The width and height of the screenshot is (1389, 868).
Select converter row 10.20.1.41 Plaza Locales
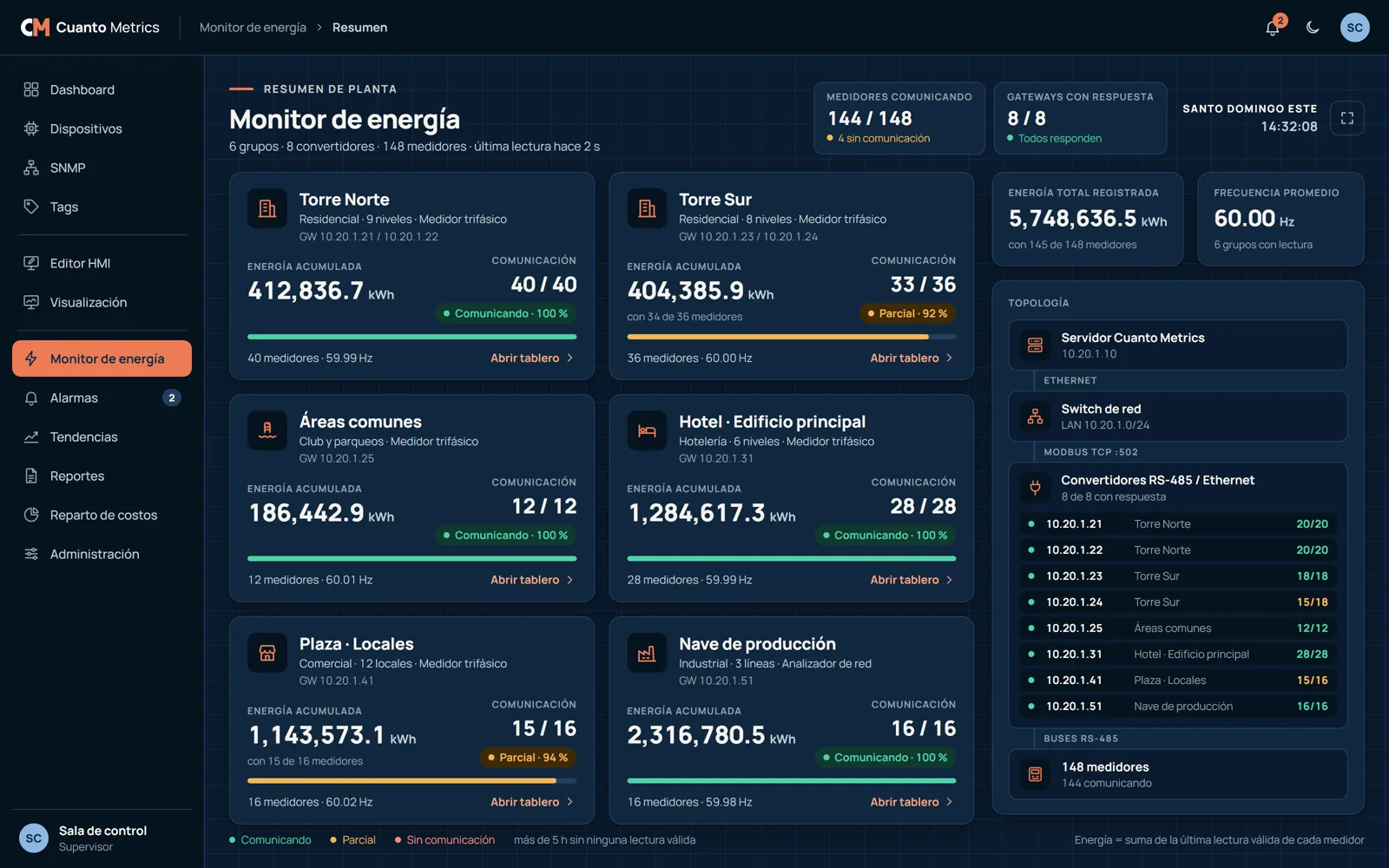pos(1178,680)
